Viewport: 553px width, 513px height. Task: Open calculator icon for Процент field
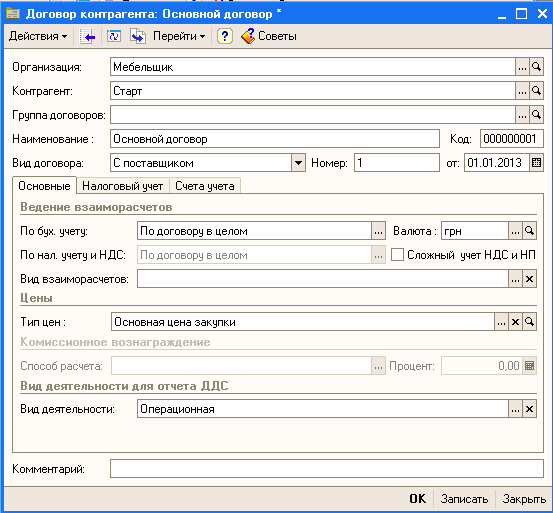click(x=529, y=366)
